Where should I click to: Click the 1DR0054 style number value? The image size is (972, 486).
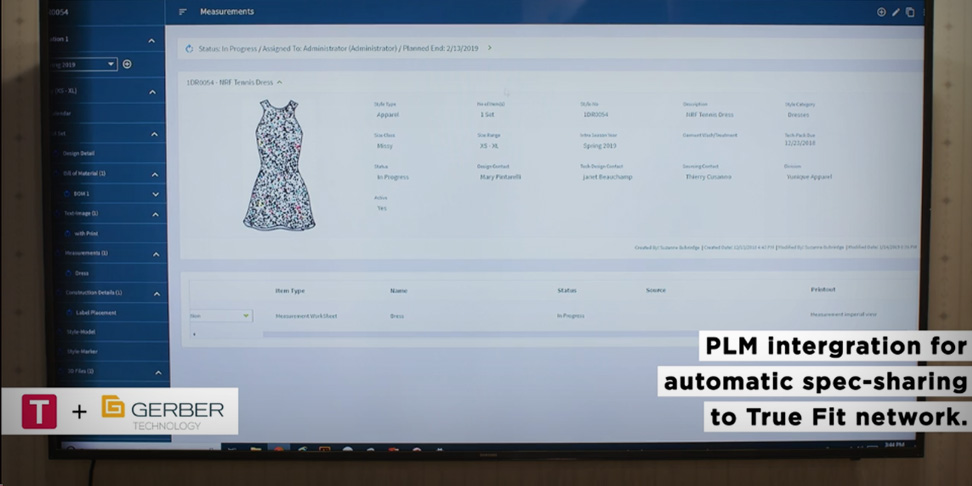click(596, 115)
